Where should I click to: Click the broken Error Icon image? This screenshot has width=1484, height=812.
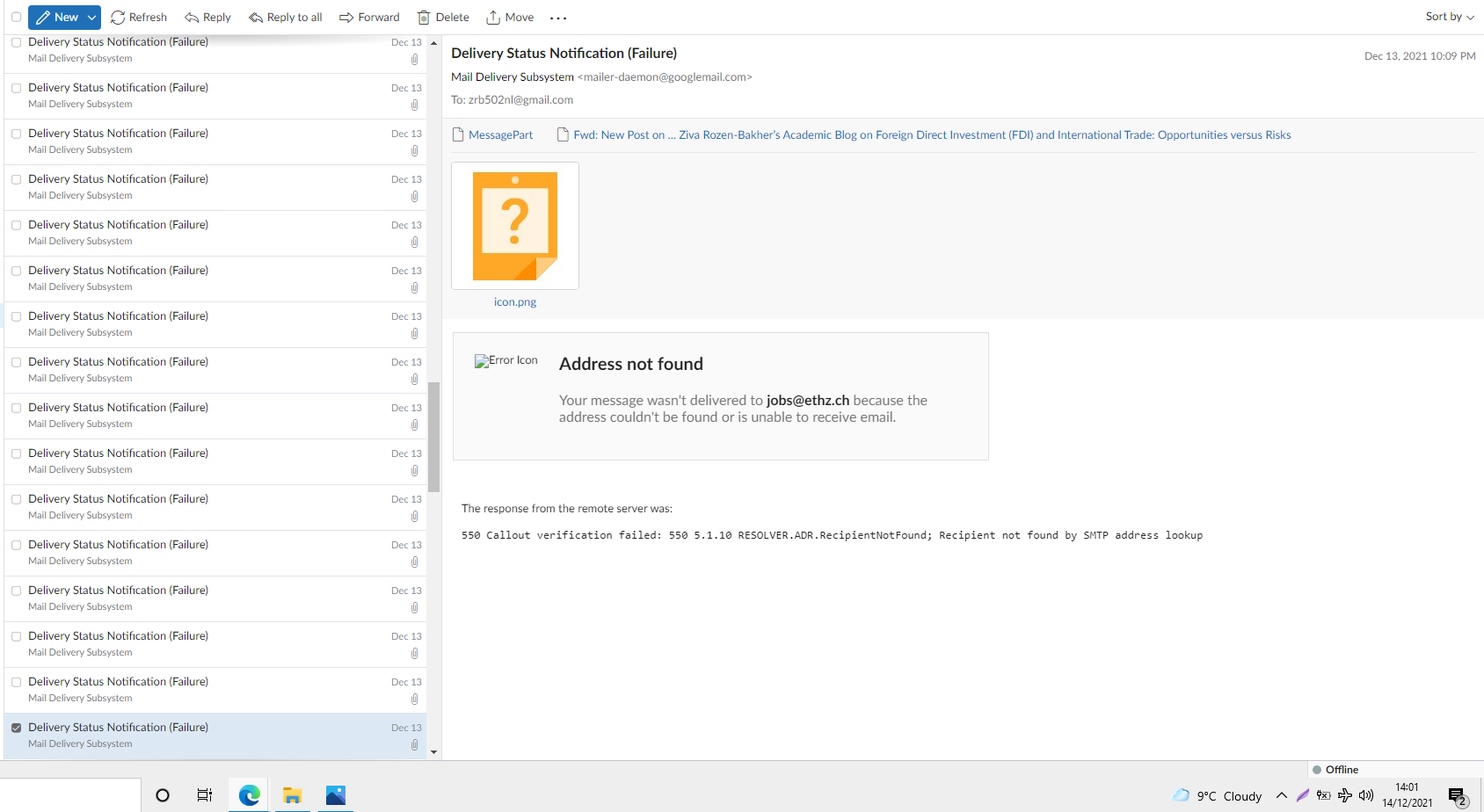point(506,360)
